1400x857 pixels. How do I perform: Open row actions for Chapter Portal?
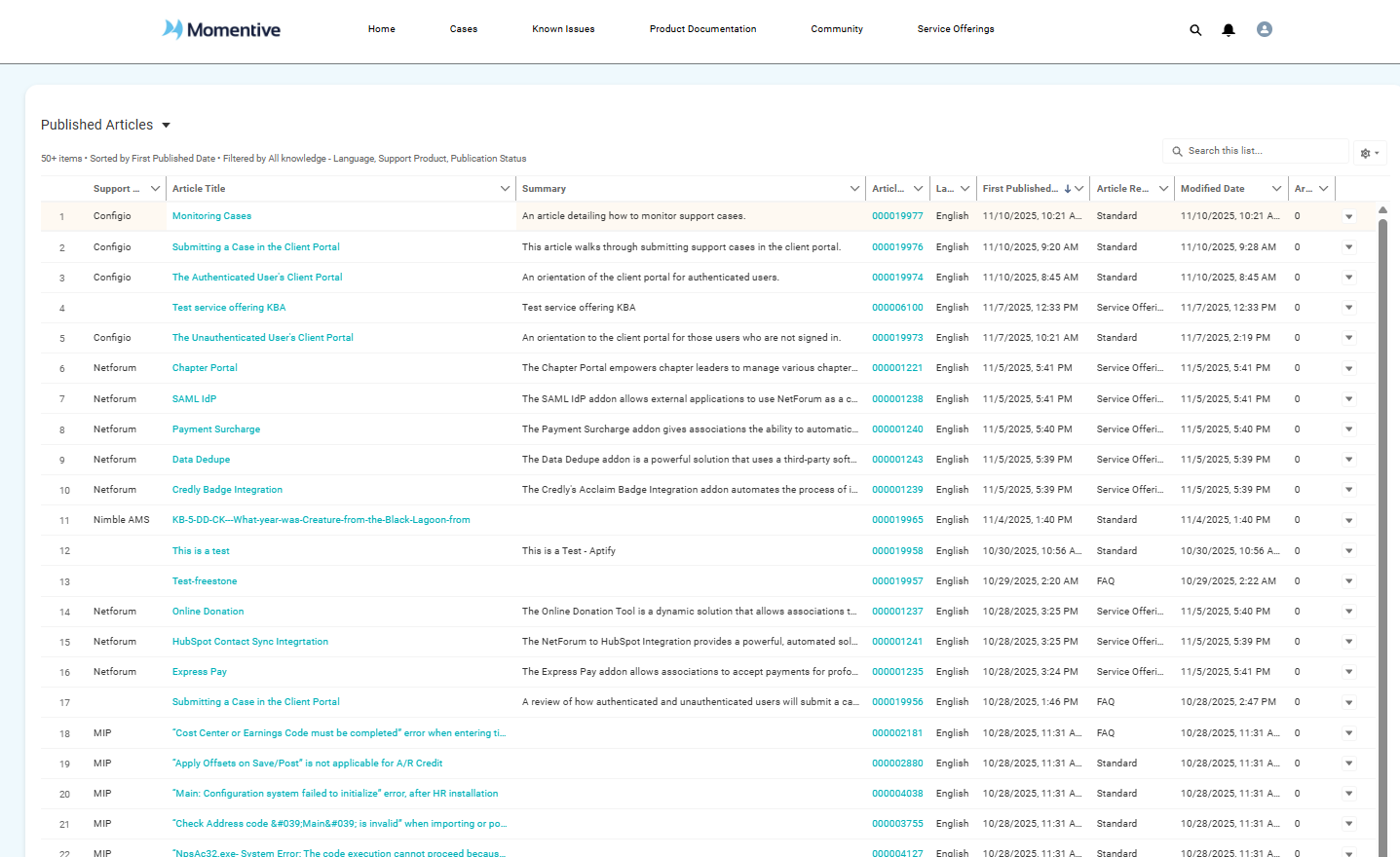[x=1349, y=368]
